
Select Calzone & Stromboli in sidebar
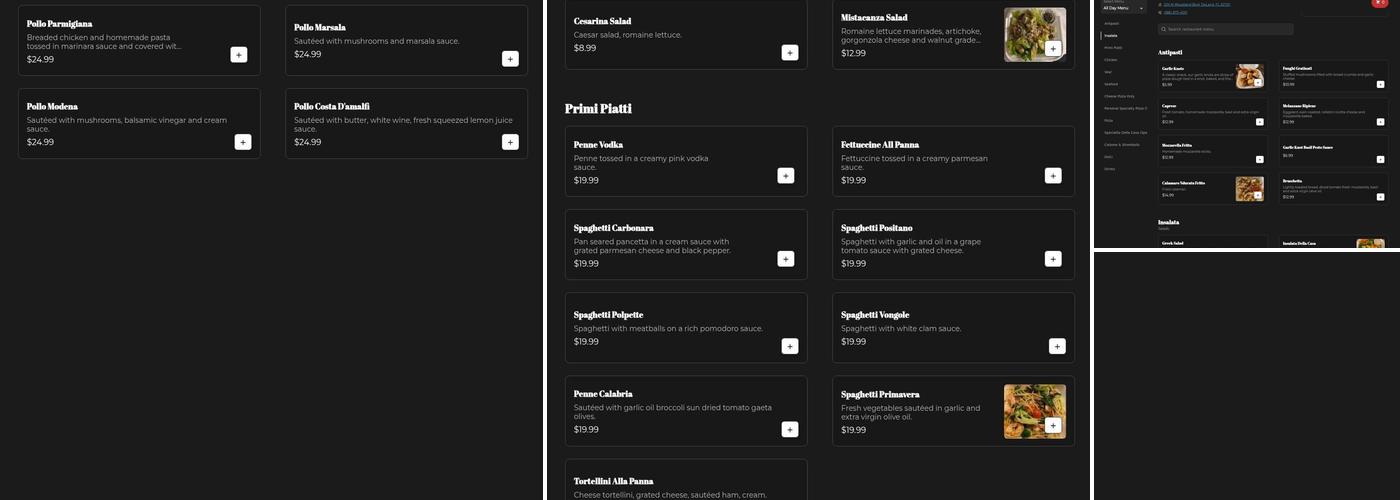pos(1122,144)
